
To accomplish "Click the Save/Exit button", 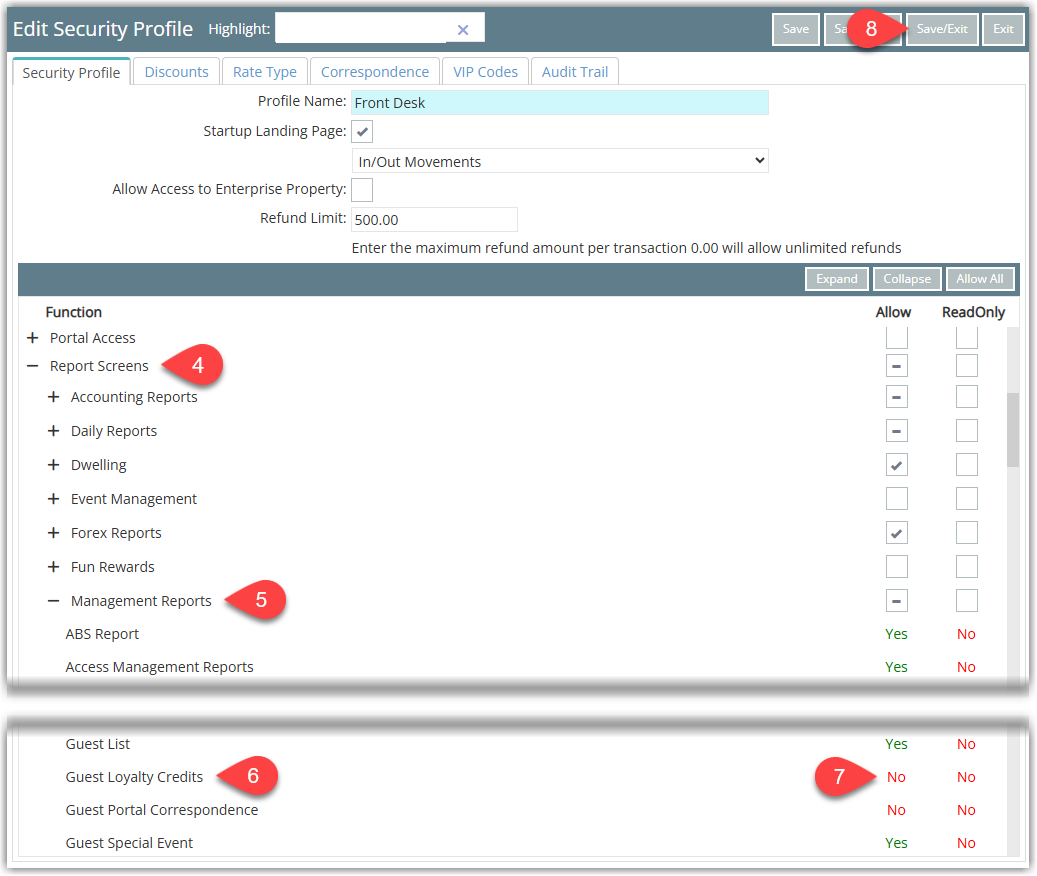I will [942, 29].
